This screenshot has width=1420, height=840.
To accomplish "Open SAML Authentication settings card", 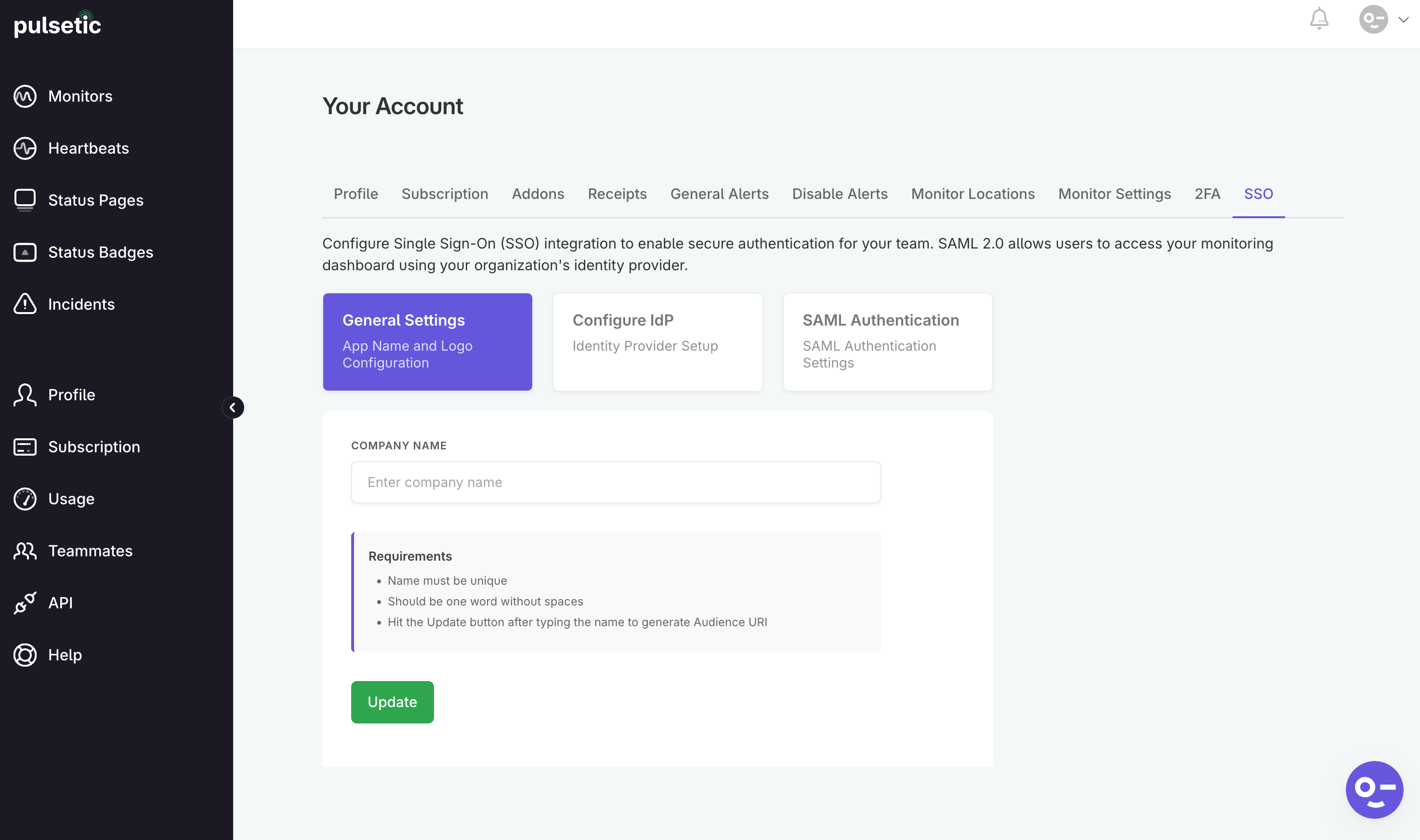I will pyautogui.click(x=887, y=341).
